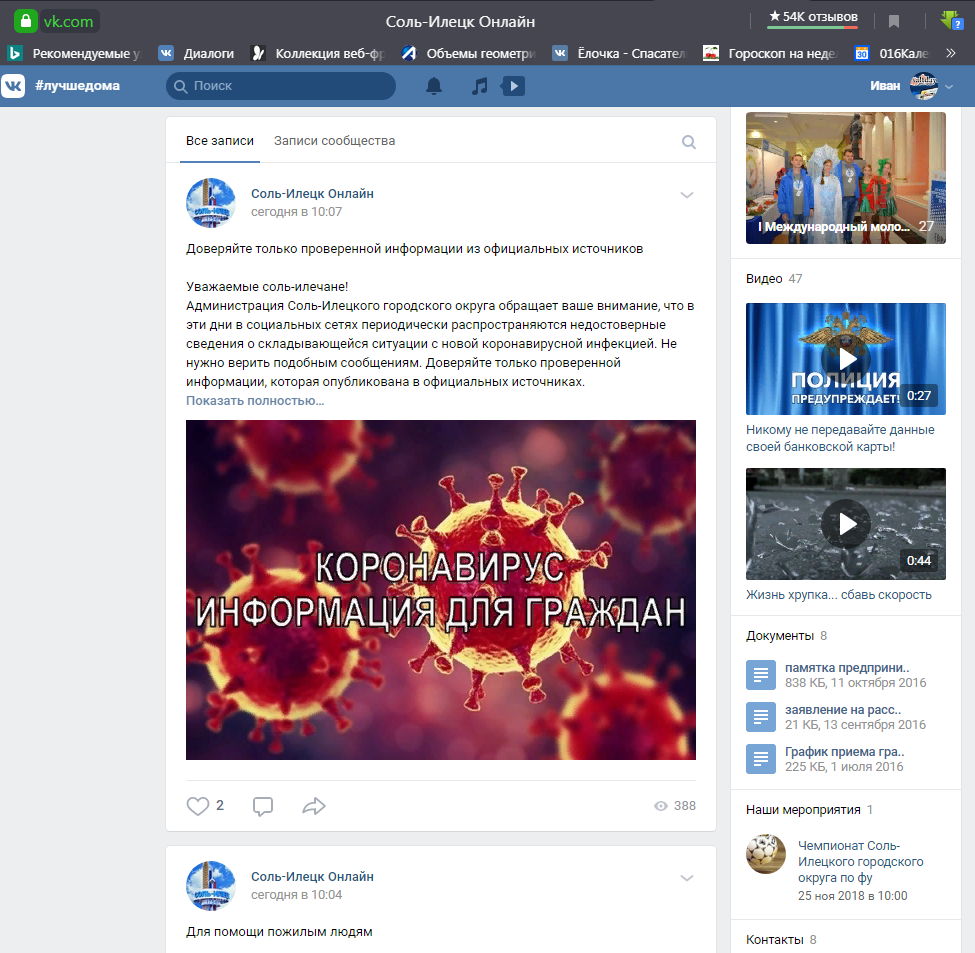Open the #лучшедома link

(x=77, y=86)
